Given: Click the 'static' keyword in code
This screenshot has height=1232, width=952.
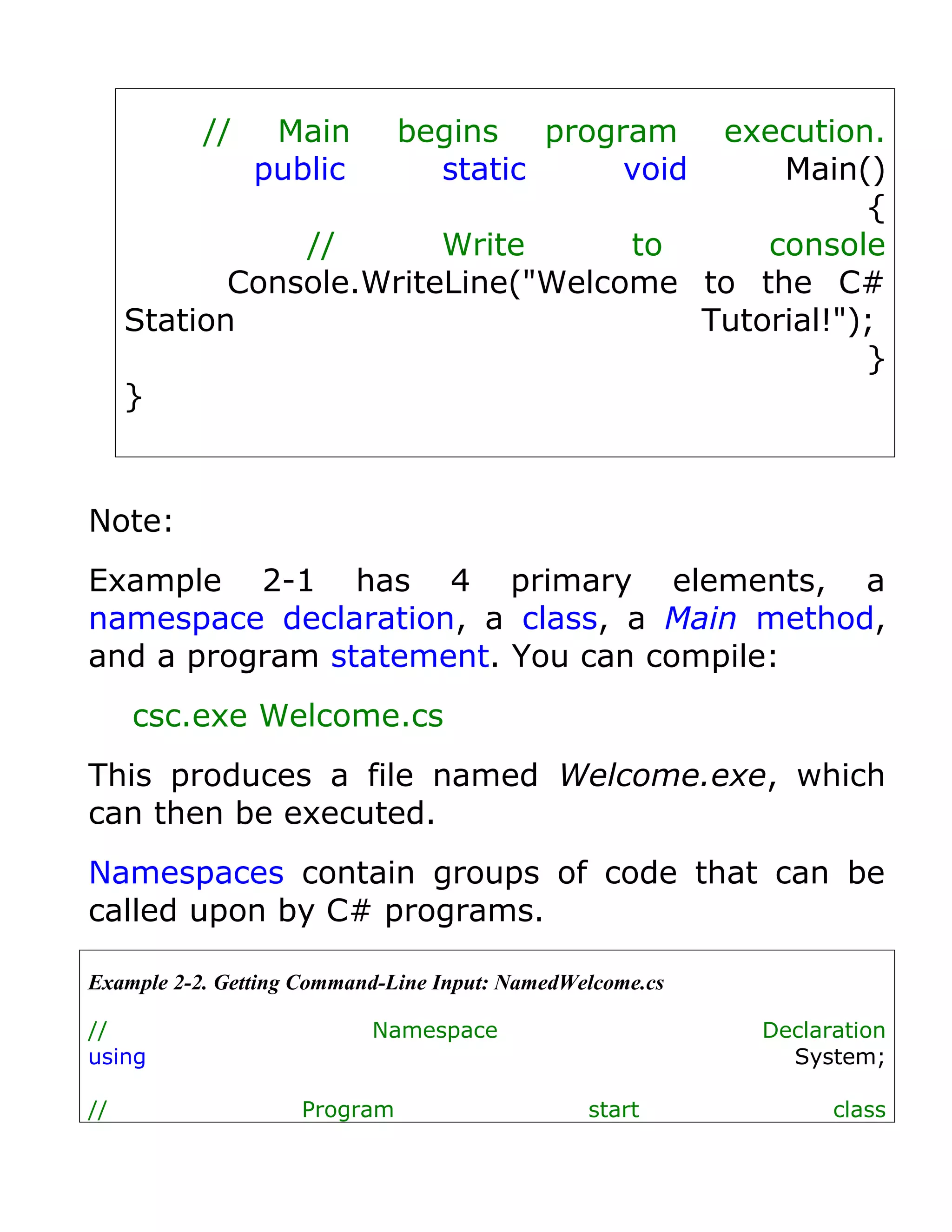Looking at the screenshot, I should (484, 169).
